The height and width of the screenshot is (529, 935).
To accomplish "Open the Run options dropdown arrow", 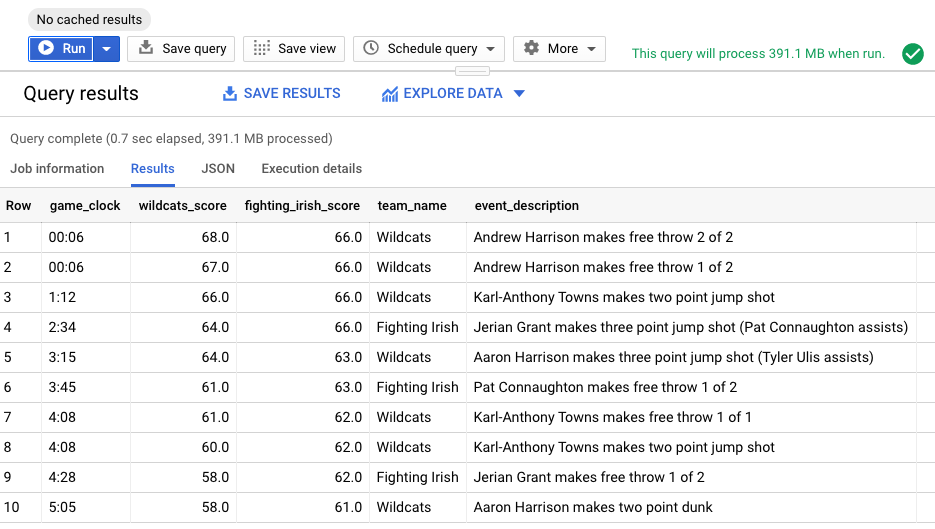I will point(107,49).
